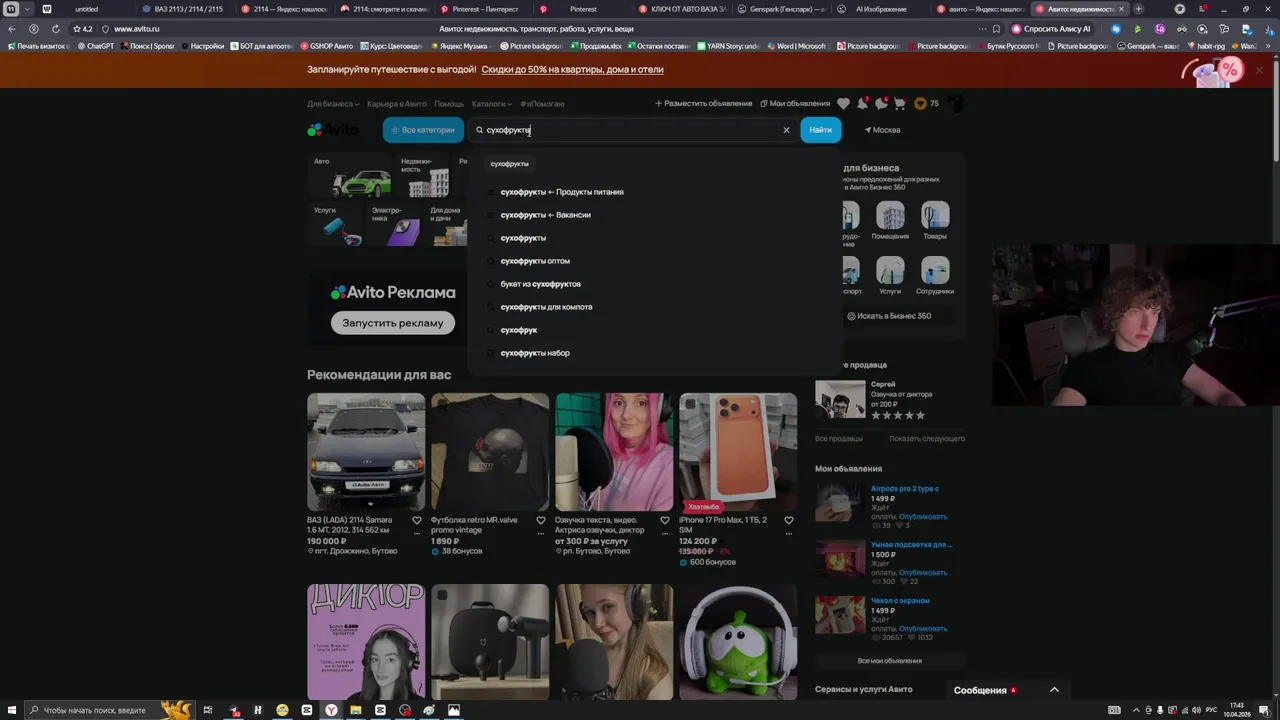
Task: Open more options for VAZ 2114 listing
Action: (x=417, y=533)
